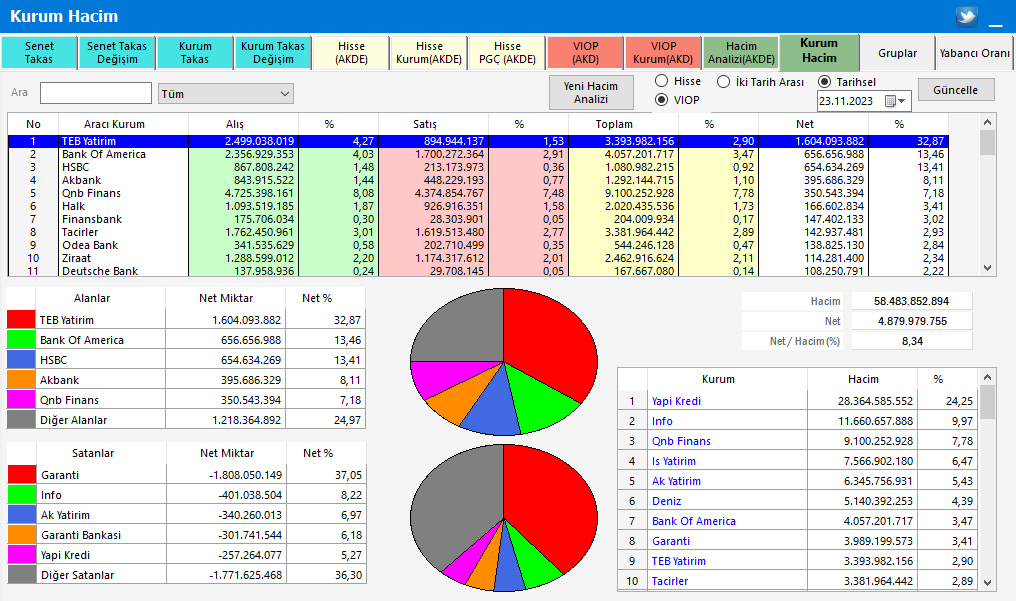Click the orange swatch beside Akbank
This screenshot has height=601, width=1016.
pyautogui.click(x=21, y=380)
